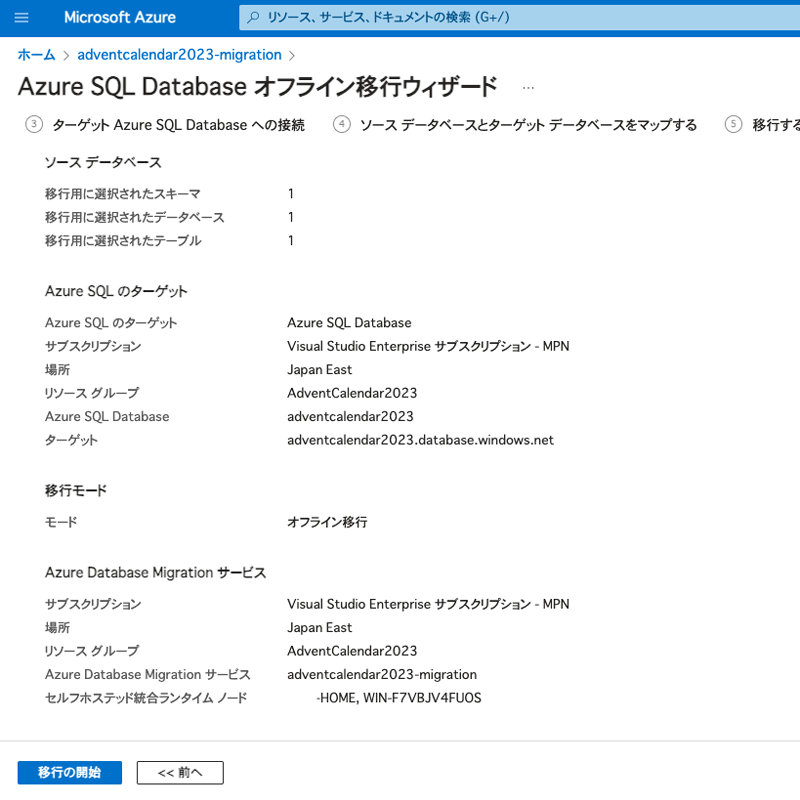Click the step 3 circle number icon
This screenshot has width=800, height=800.
(x=34, y=124)
